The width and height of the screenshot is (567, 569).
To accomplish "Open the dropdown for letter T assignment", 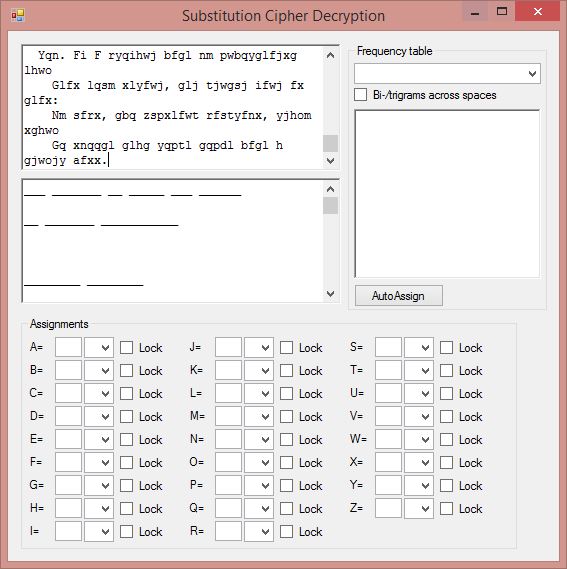I will coord(425,371).
